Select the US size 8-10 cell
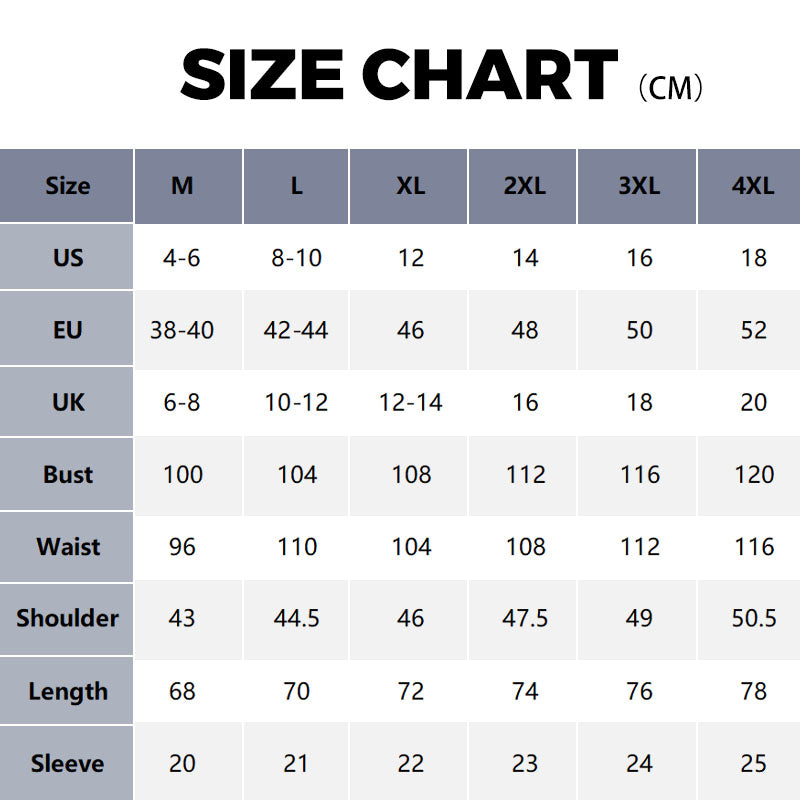Viewport: 800px width, 800px height. coord(296,258)
